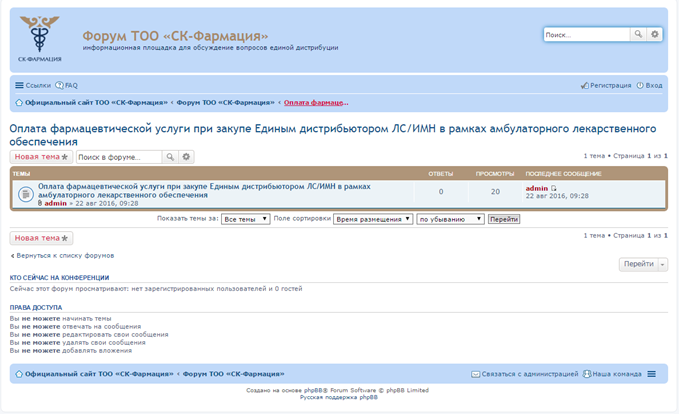Click the Вход login link
Viewport: 679px width, 414px height.
(649, 85)
